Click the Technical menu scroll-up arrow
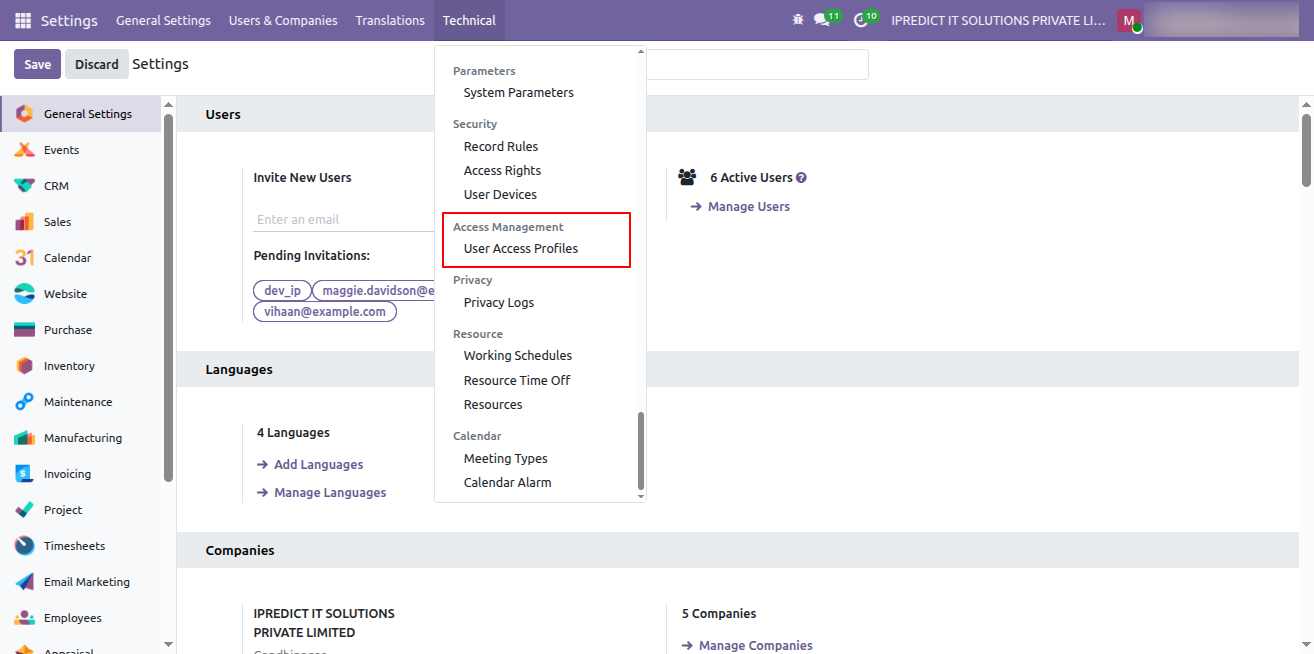This screenshot has width=1314, height=654. tap(641, 51)
